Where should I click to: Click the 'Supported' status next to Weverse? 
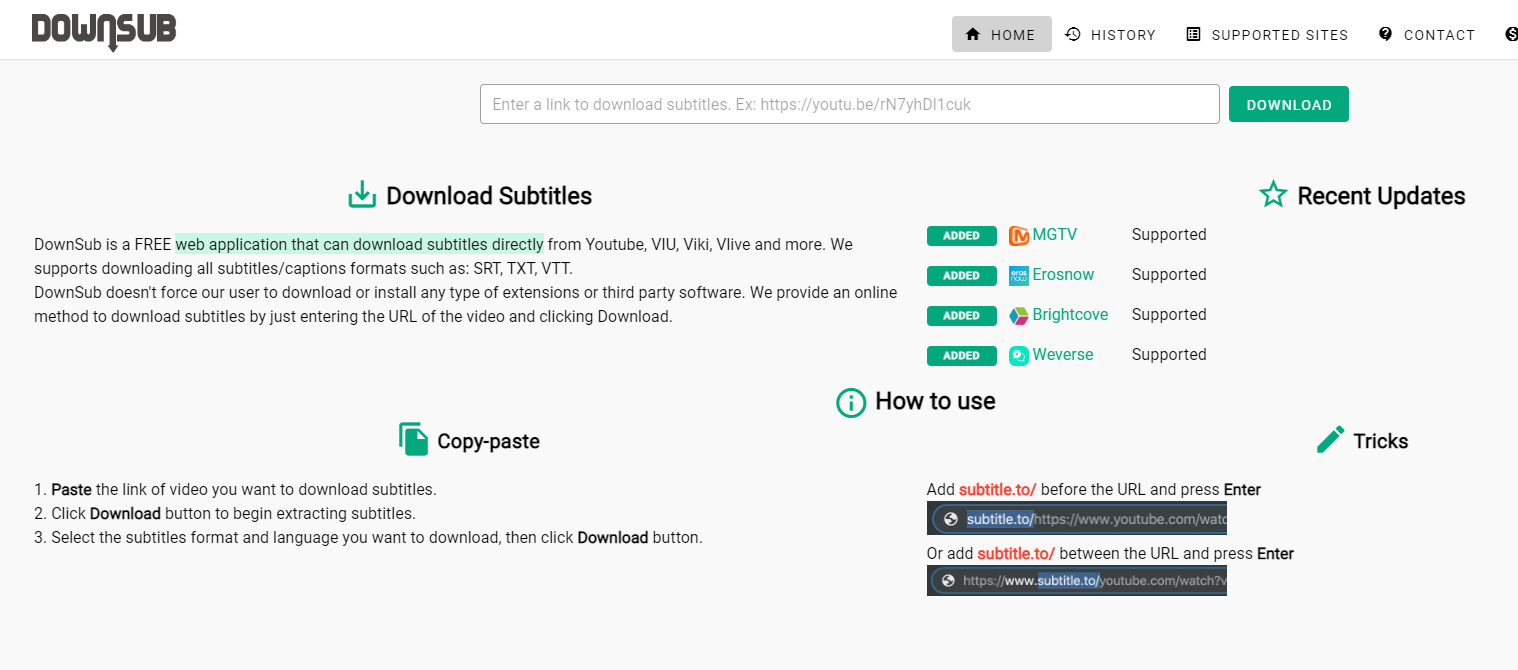click(x=1169, y=355)
